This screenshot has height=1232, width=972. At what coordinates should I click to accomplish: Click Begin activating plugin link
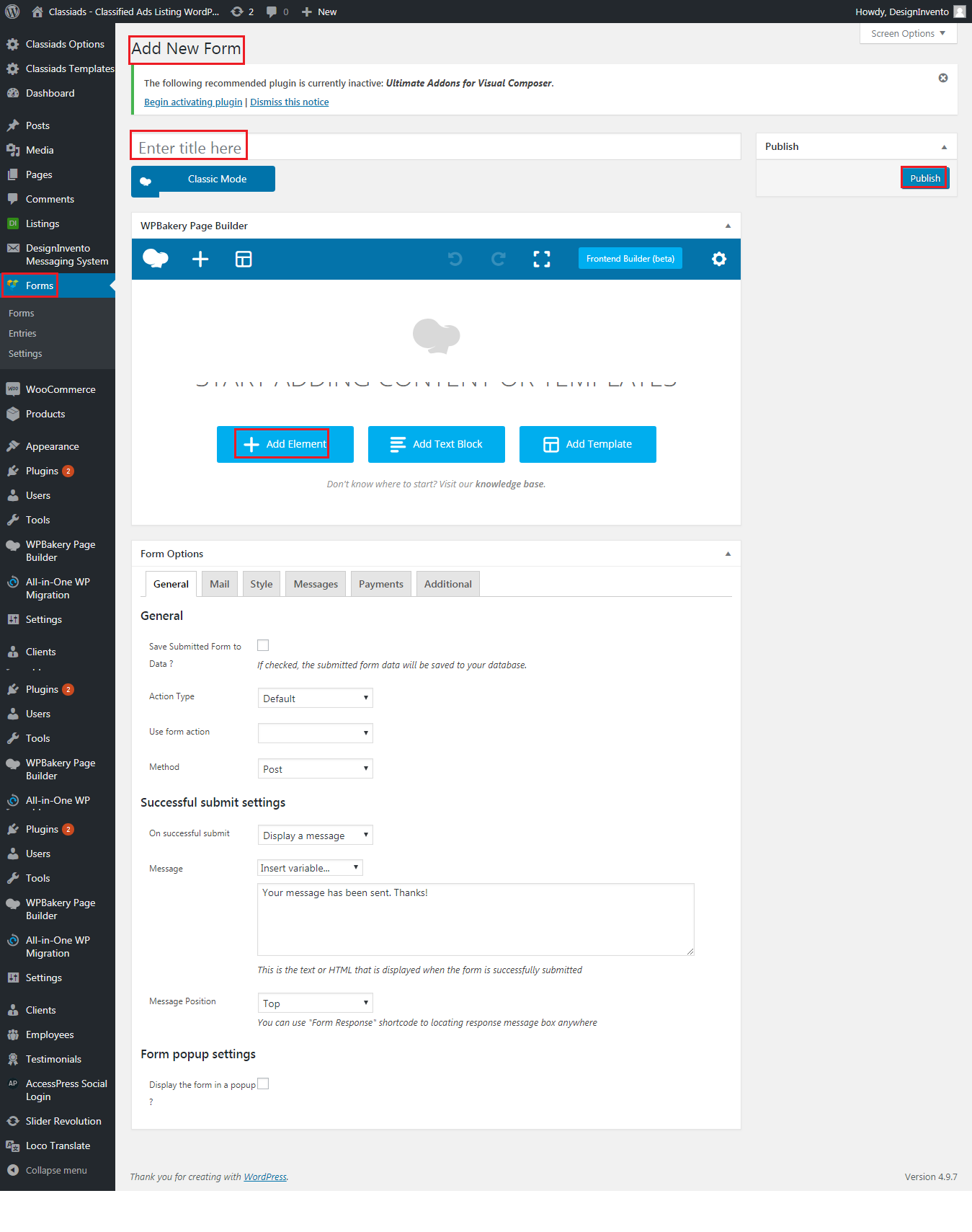pos(193,102)
